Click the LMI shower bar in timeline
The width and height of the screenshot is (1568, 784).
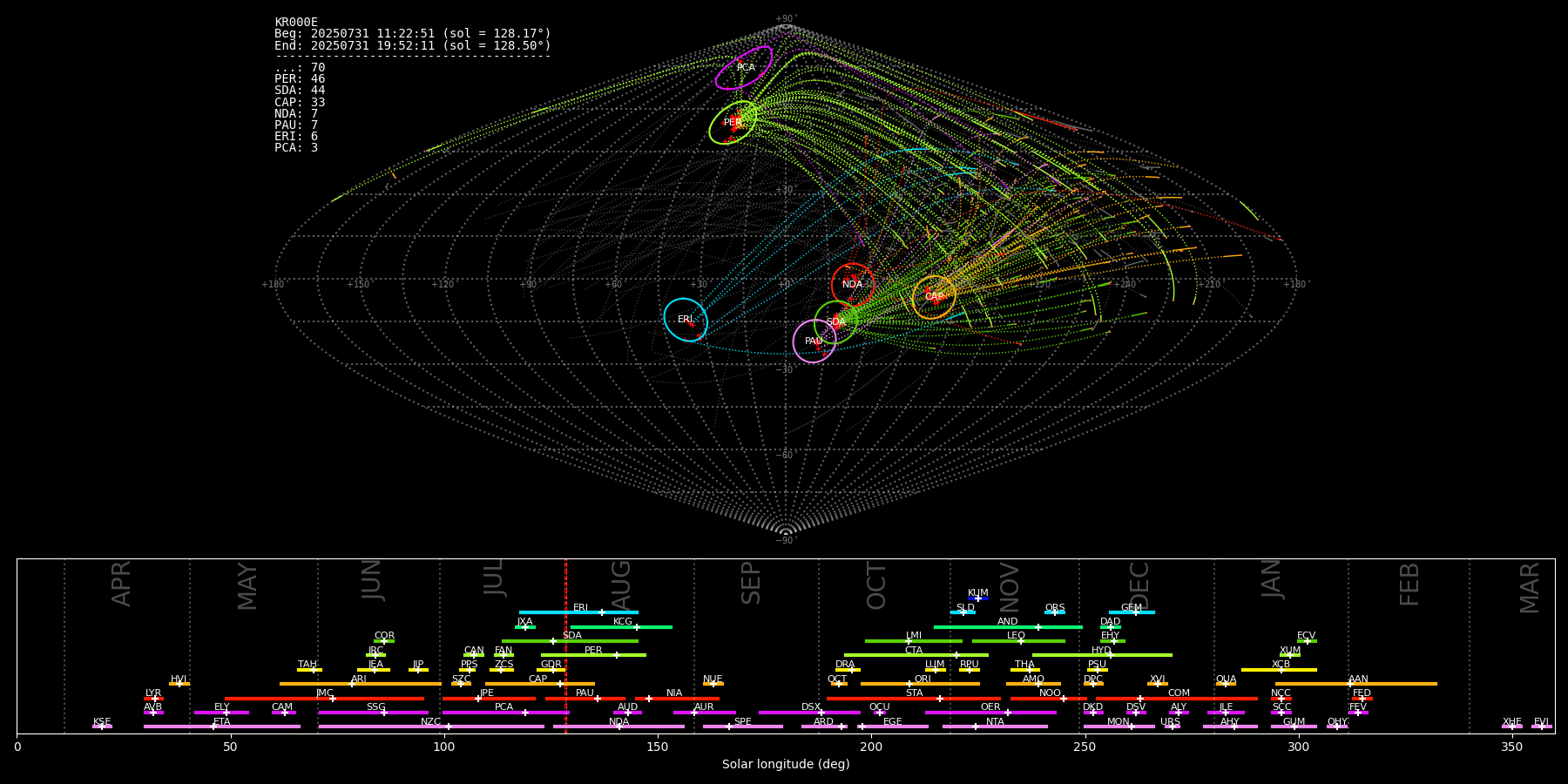(914, 640)
